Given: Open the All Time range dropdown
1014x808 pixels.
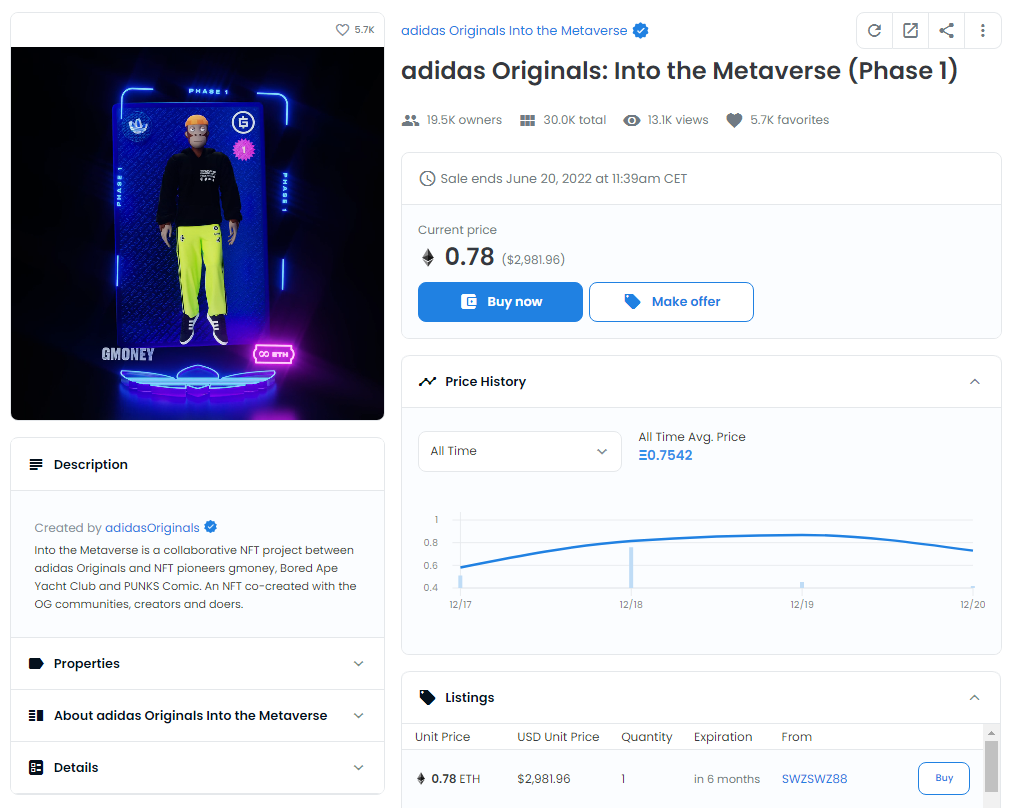Looking at the screenshot, I should (518, 451).
